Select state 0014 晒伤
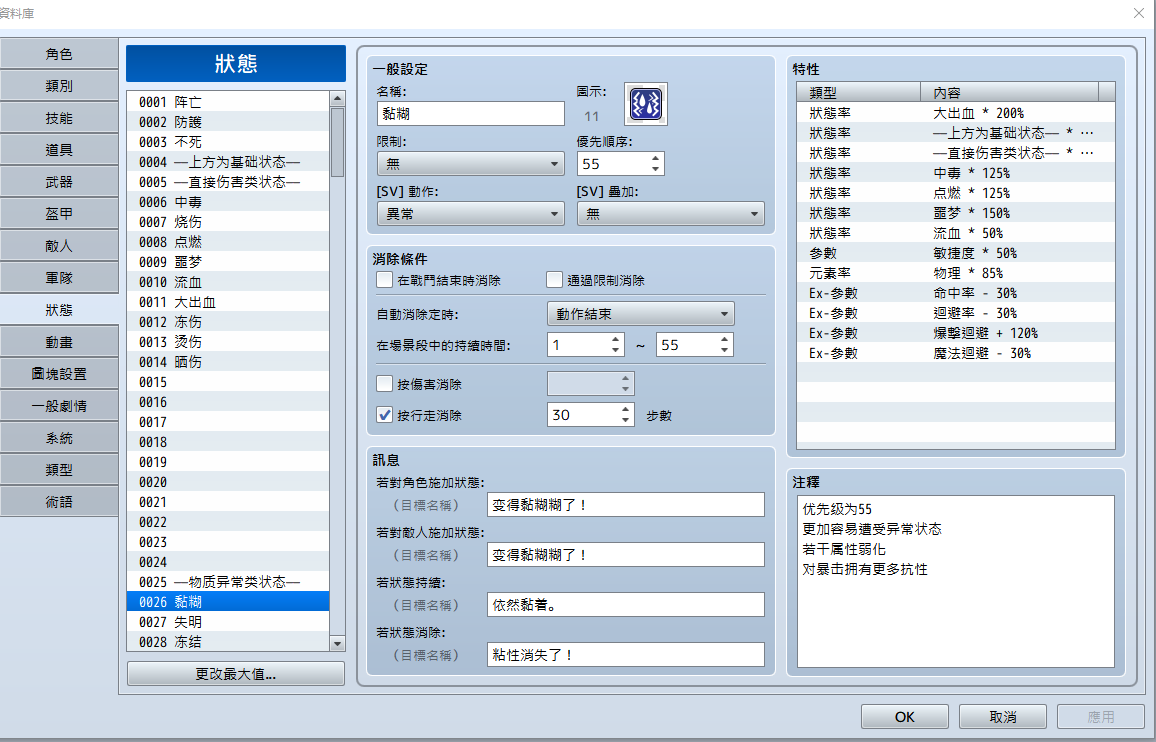The image size is (1156, 742). tap(228, 361)
